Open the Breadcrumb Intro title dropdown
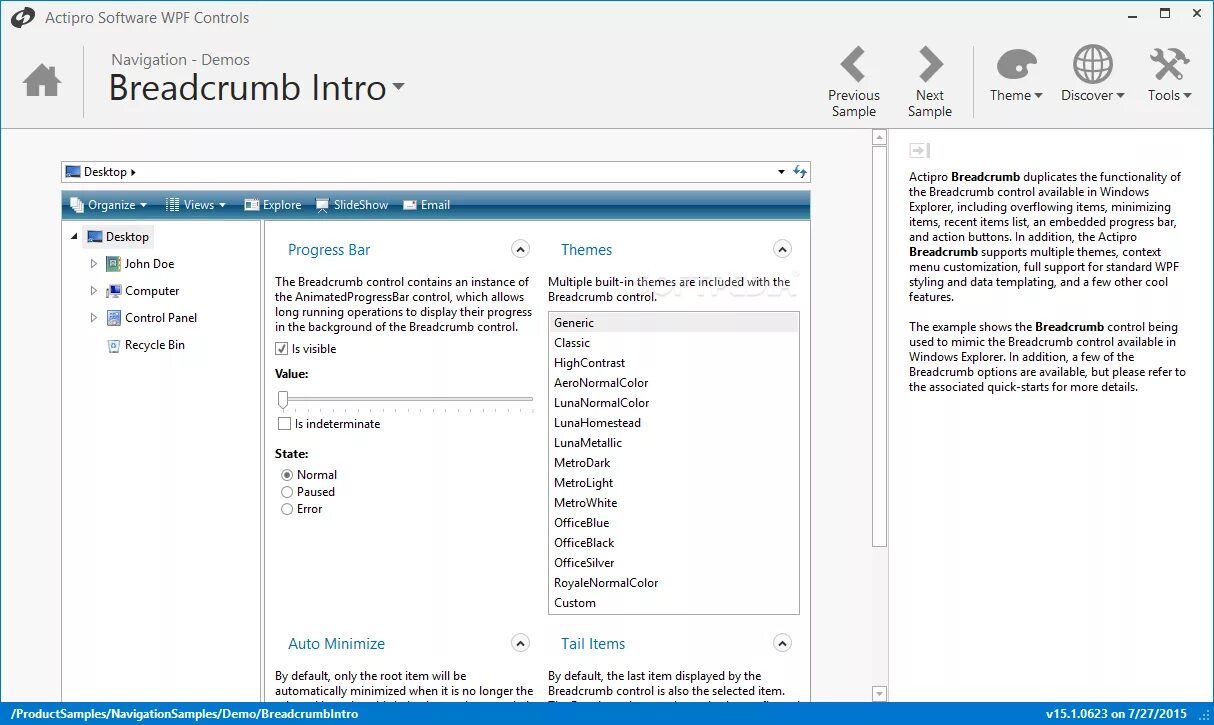The height and width of the screenshot is (725, 1214). (398, 87)
